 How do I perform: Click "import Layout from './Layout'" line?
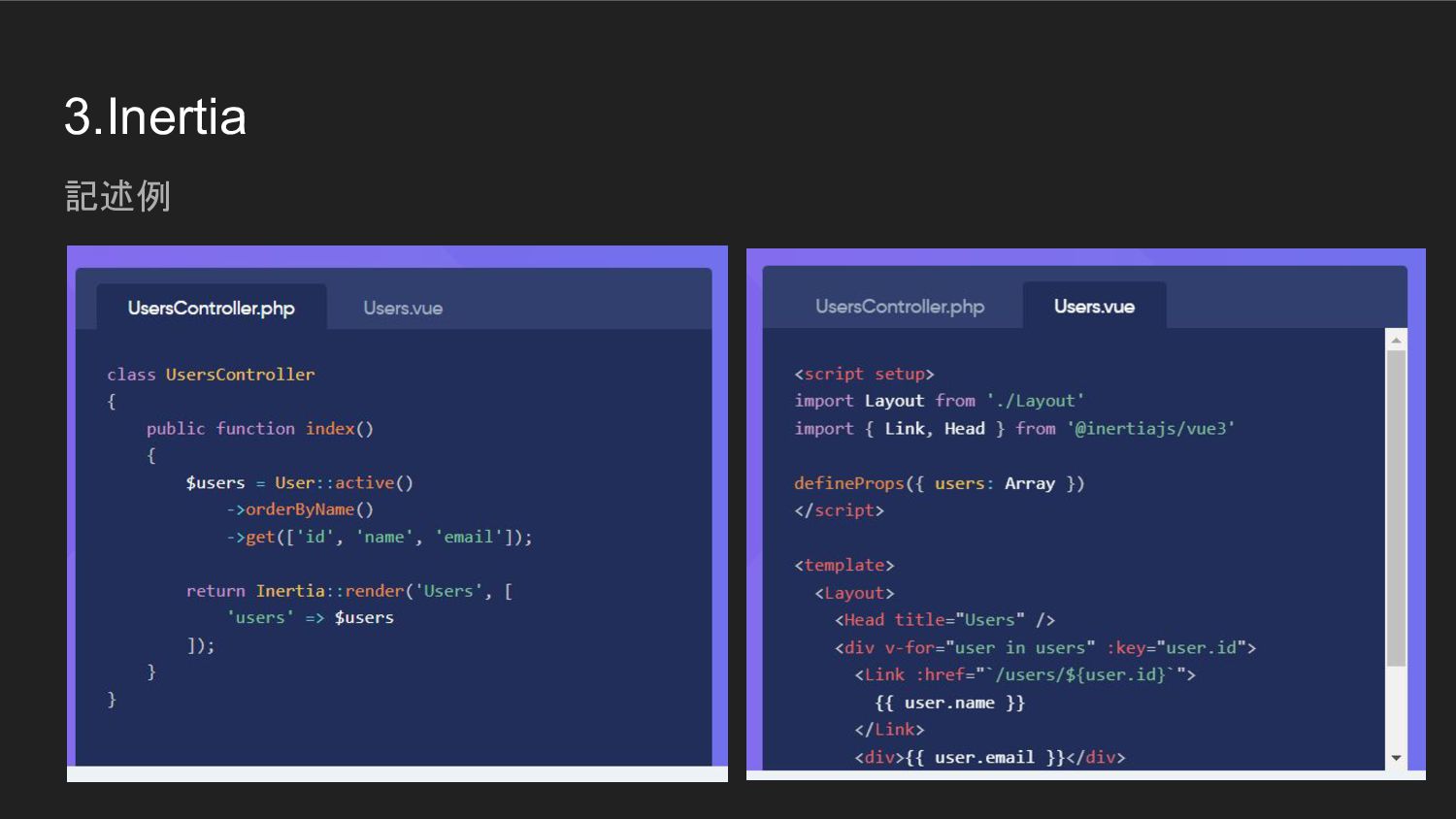click(940, 401)
